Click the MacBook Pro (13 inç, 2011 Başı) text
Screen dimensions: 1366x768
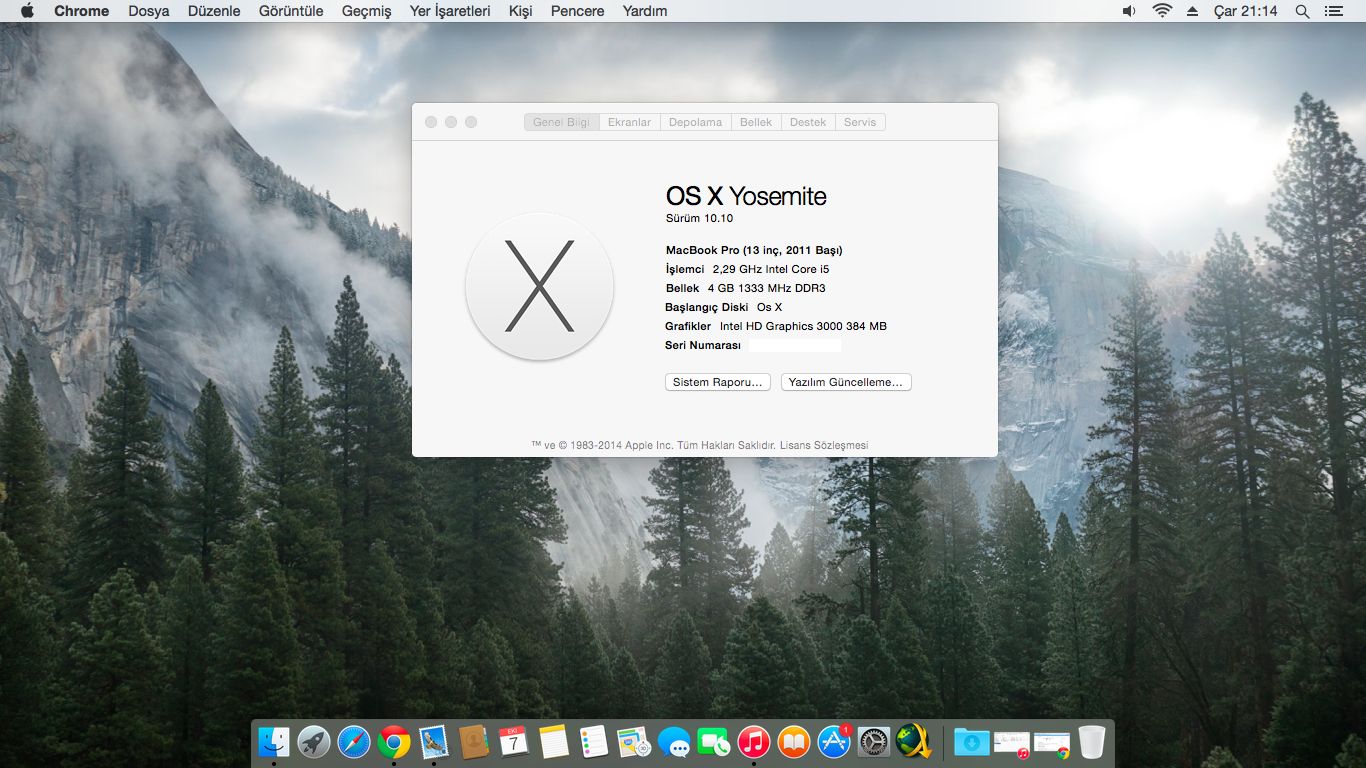click(x=754, y=250)
